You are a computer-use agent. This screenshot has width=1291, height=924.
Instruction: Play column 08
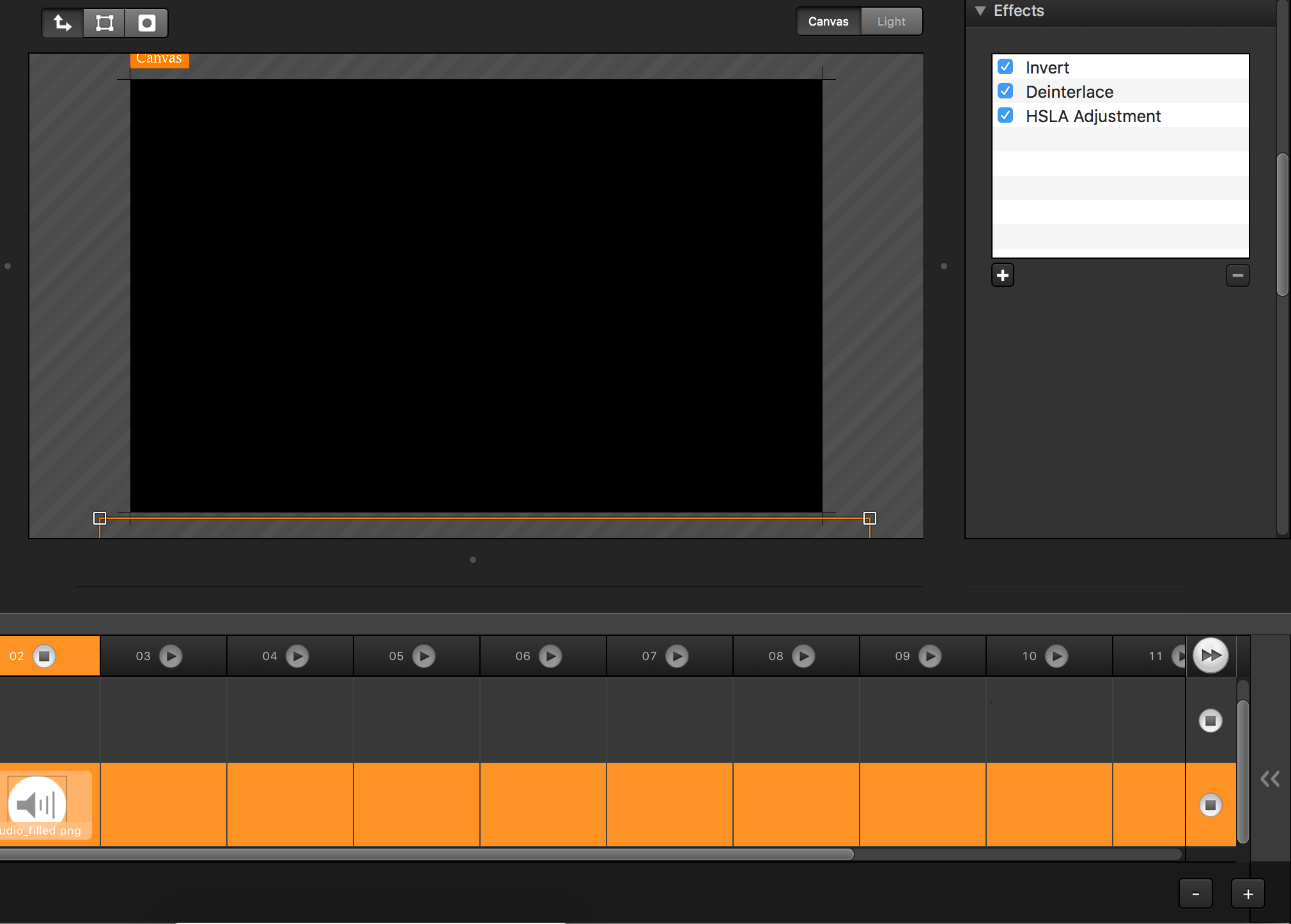coord(803,656)
